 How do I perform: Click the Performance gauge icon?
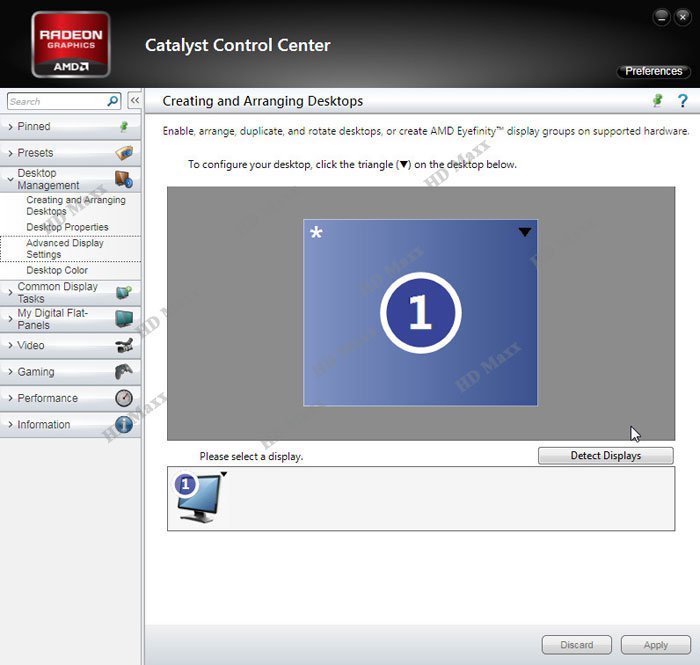click(x=124, y=398)
